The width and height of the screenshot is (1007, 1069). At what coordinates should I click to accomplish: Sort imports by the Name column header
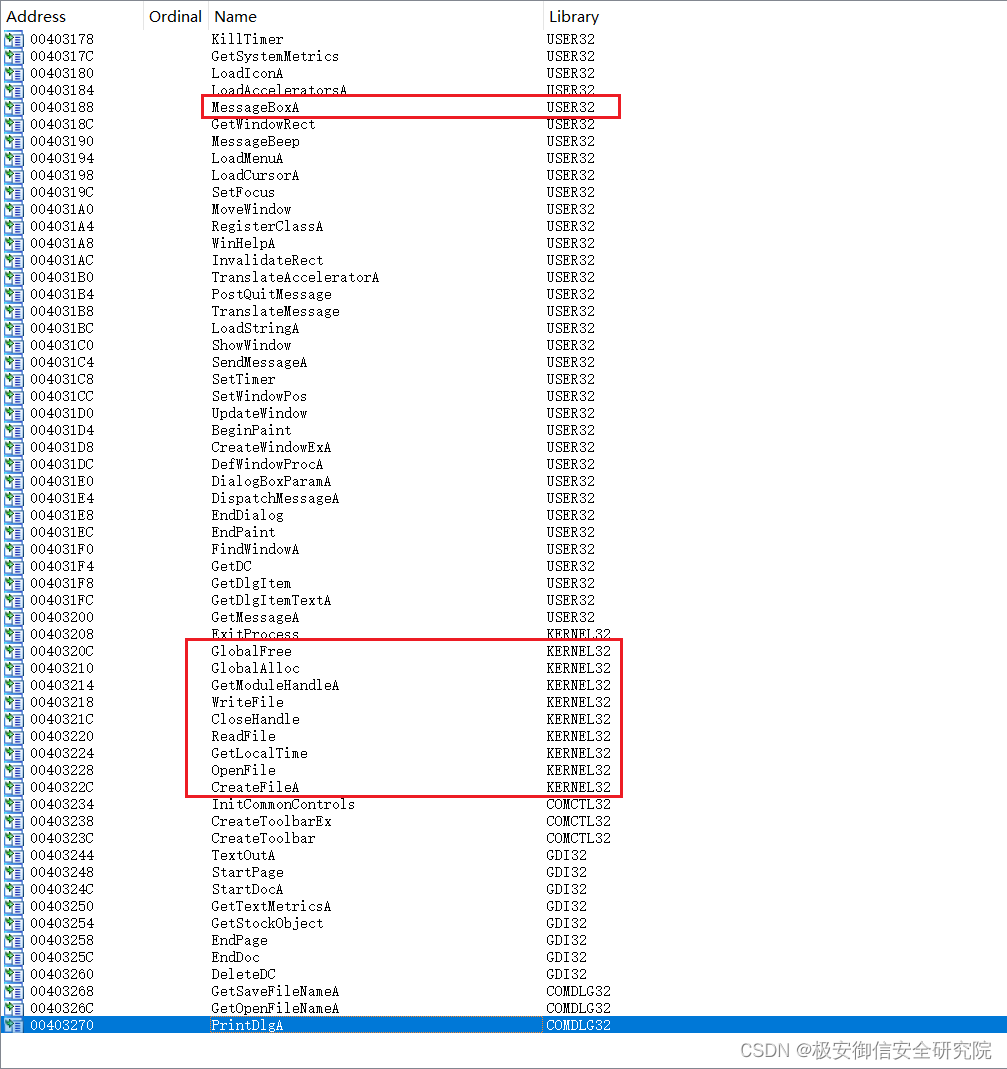coord(235,16)
